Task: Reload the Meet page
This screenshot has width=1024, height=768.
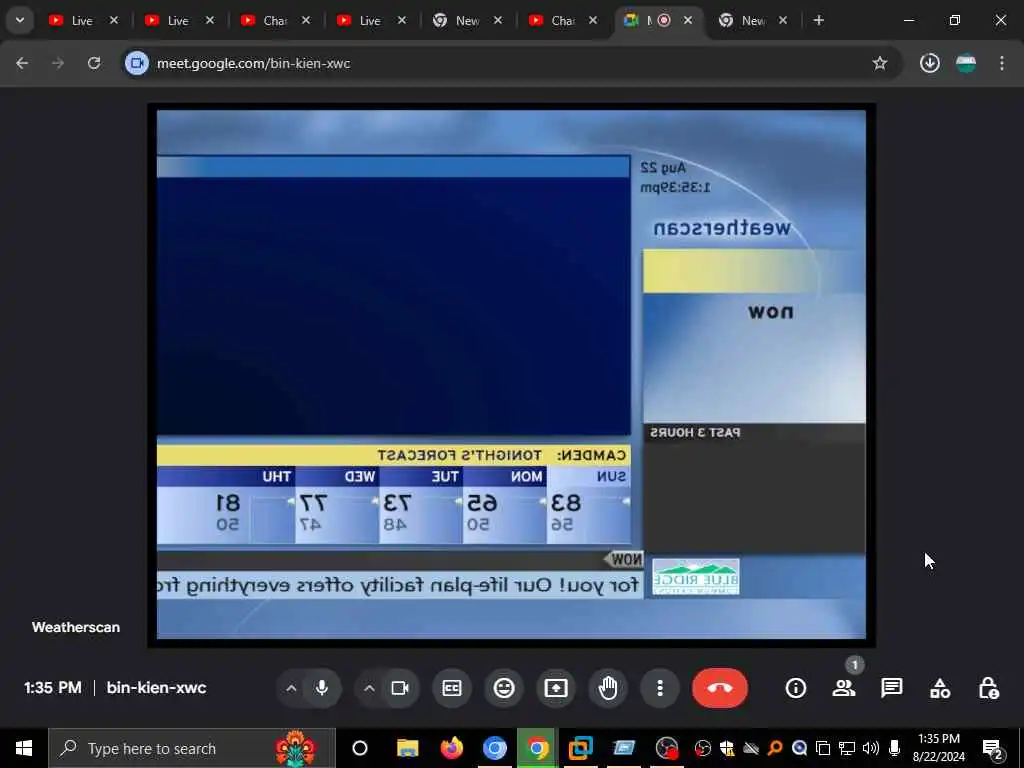Action: click(x=94, y=63)
